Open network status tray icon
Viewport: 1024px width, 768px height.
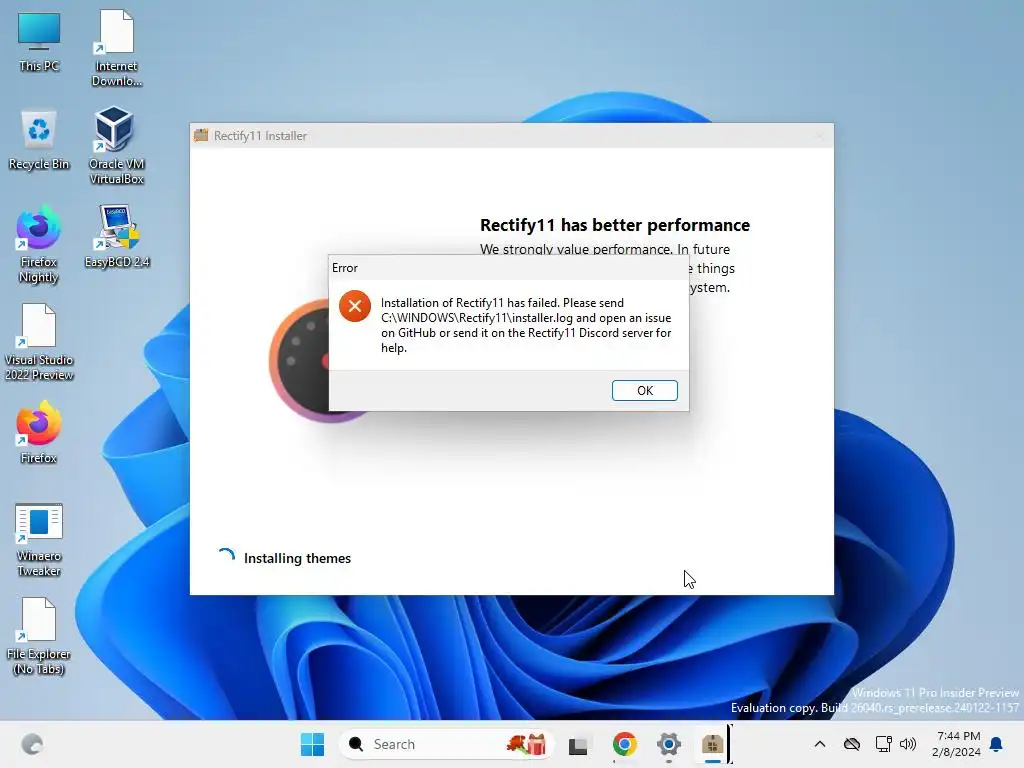click(x=884, y=744)
